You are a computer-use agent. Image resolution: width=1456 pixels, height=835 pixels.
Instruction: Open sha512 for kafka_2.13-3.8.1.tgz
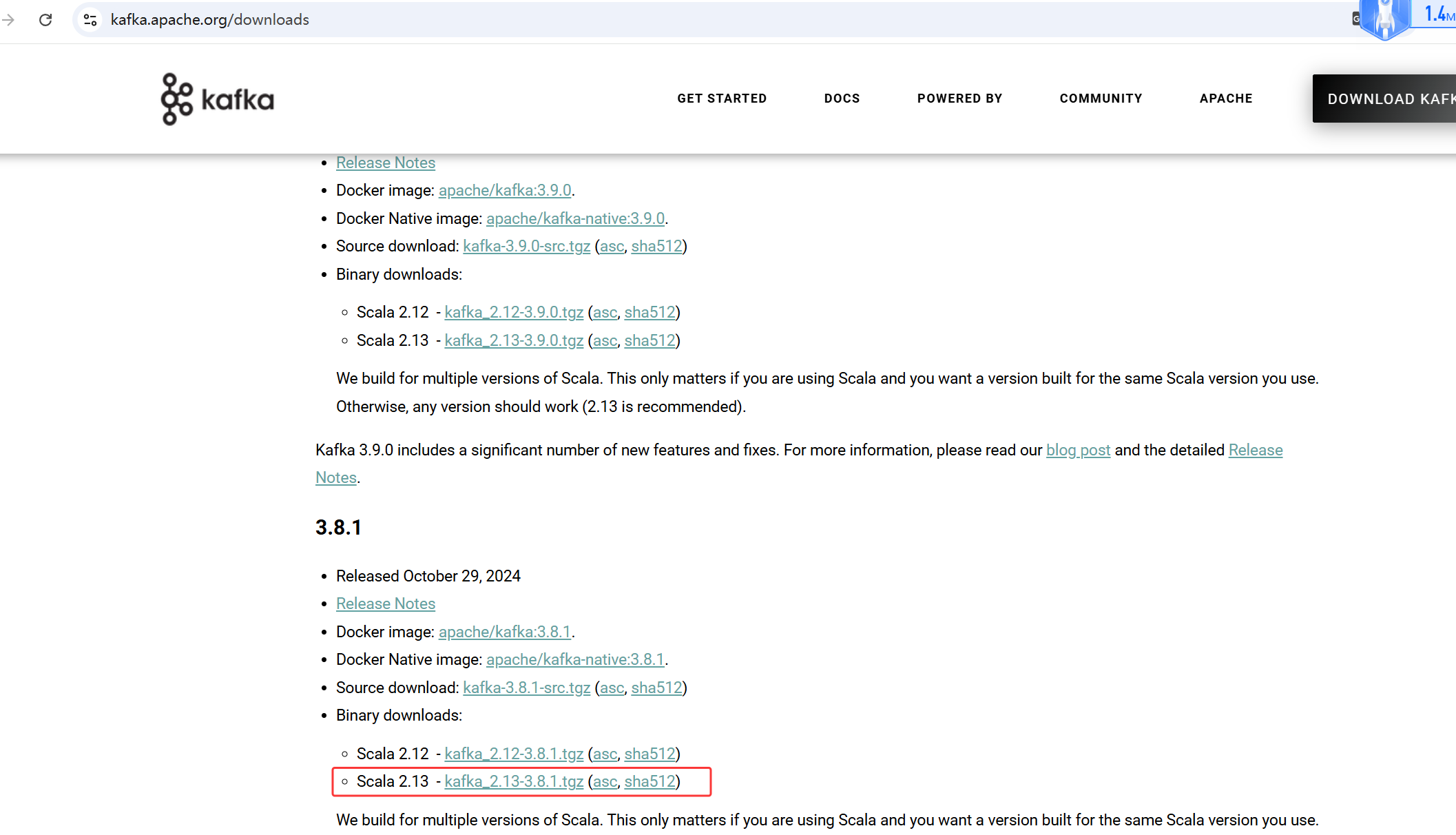(x=649, y=781)
